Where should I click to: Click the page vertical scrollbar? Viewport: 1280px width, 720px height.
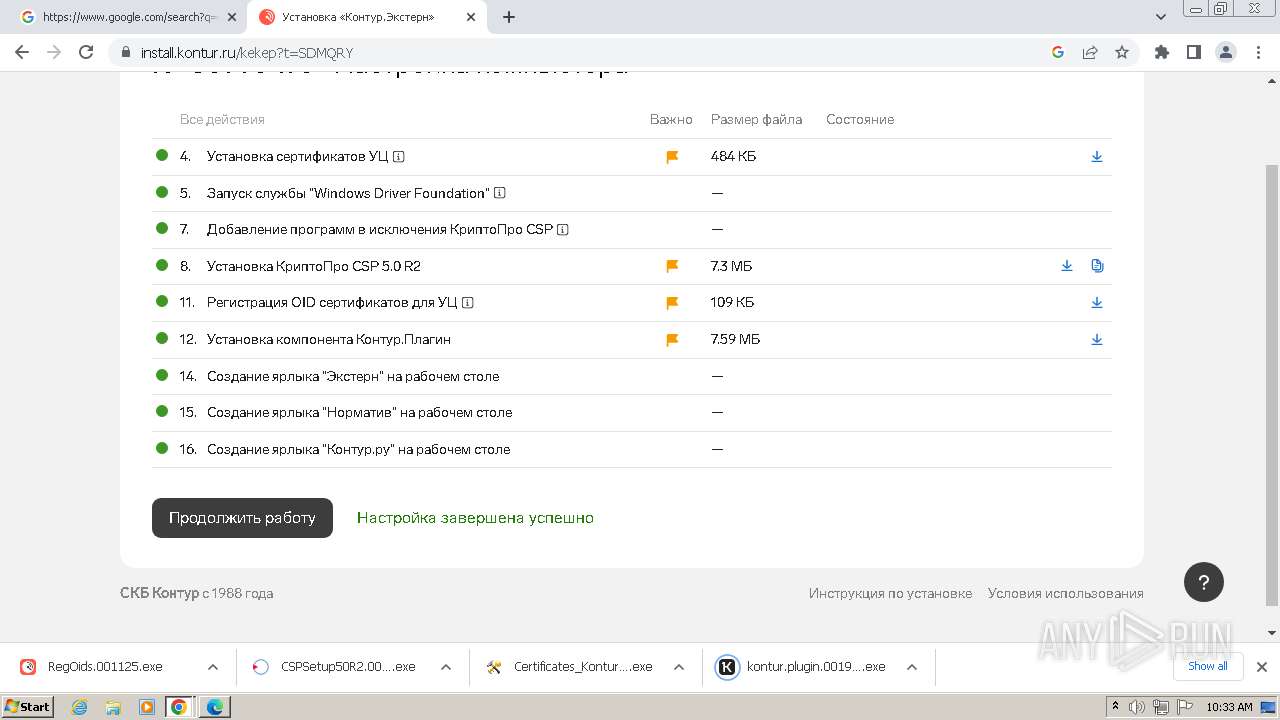[1272, 385]
